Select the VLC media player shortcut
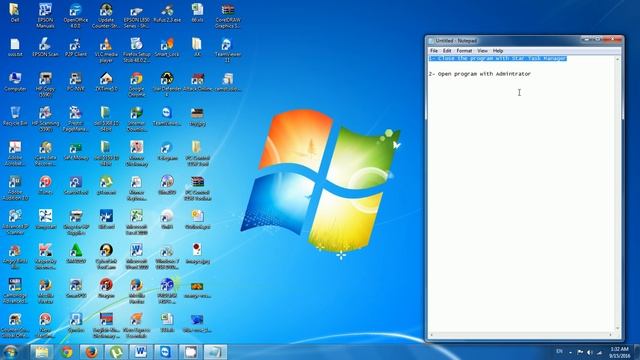Image resolution: width=640 pixels, height=360 pixels. (x=106, y=50)
